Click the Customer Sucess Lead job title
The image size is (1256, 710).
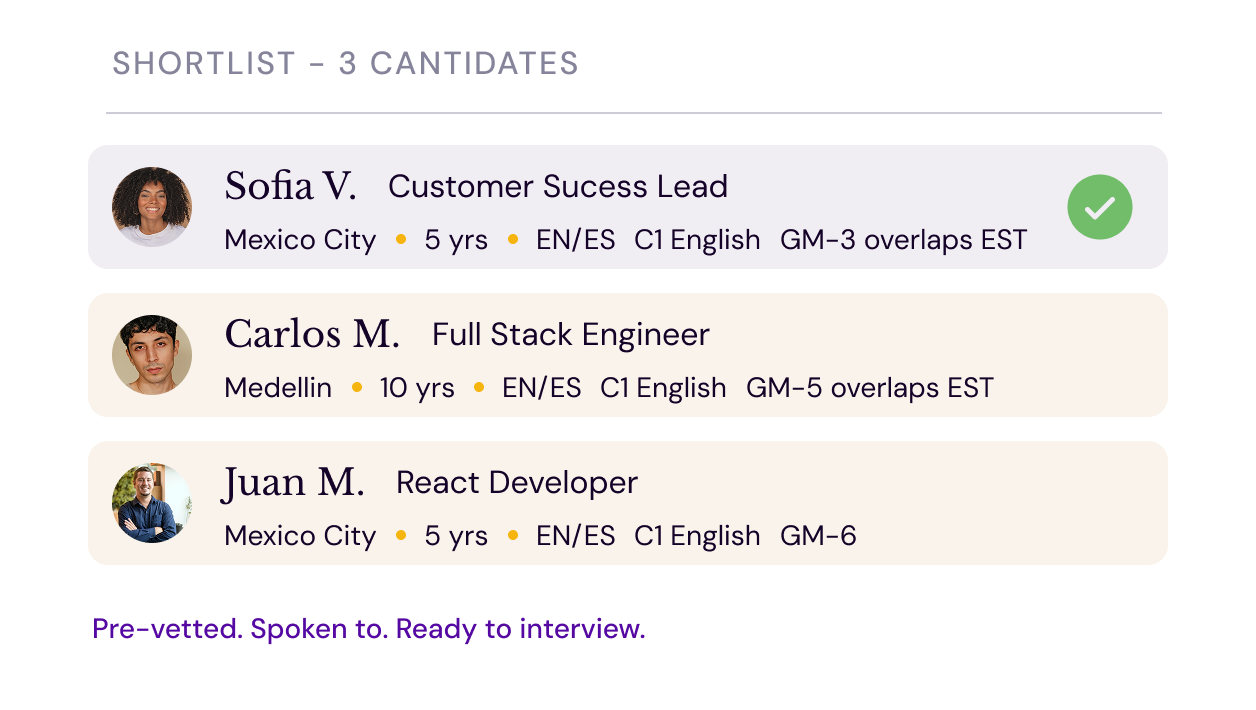558,186
